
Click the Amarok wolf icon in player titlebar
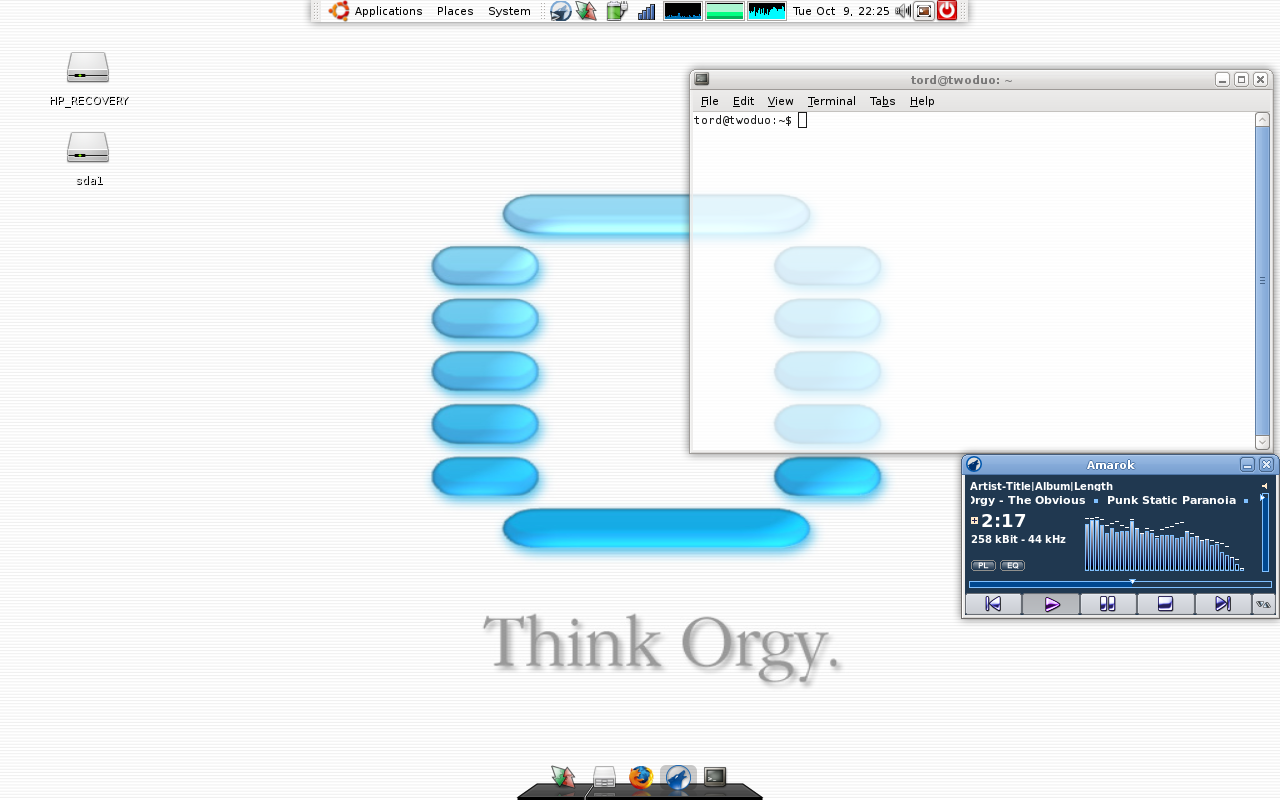coord(973,465)
